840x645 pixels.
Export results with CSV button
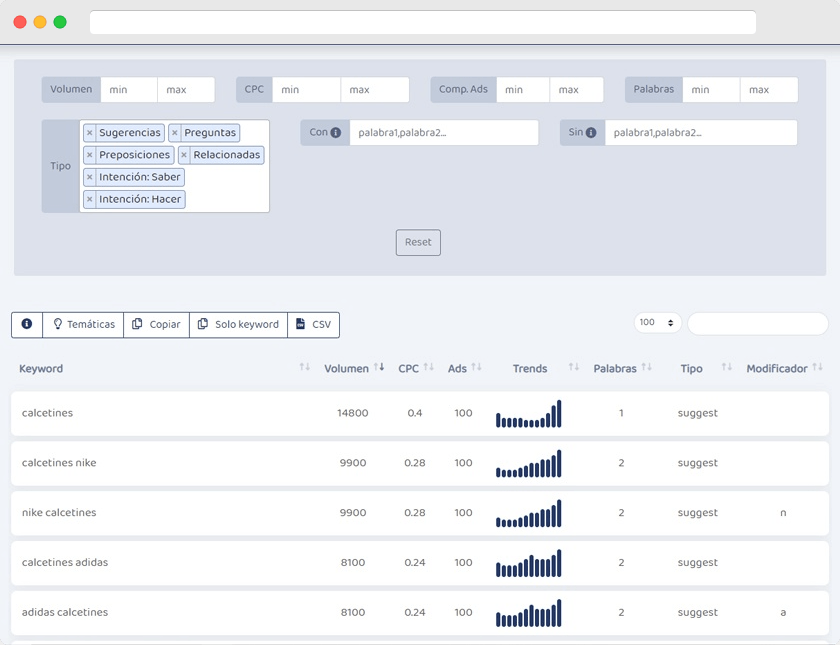tap(313, 324)
